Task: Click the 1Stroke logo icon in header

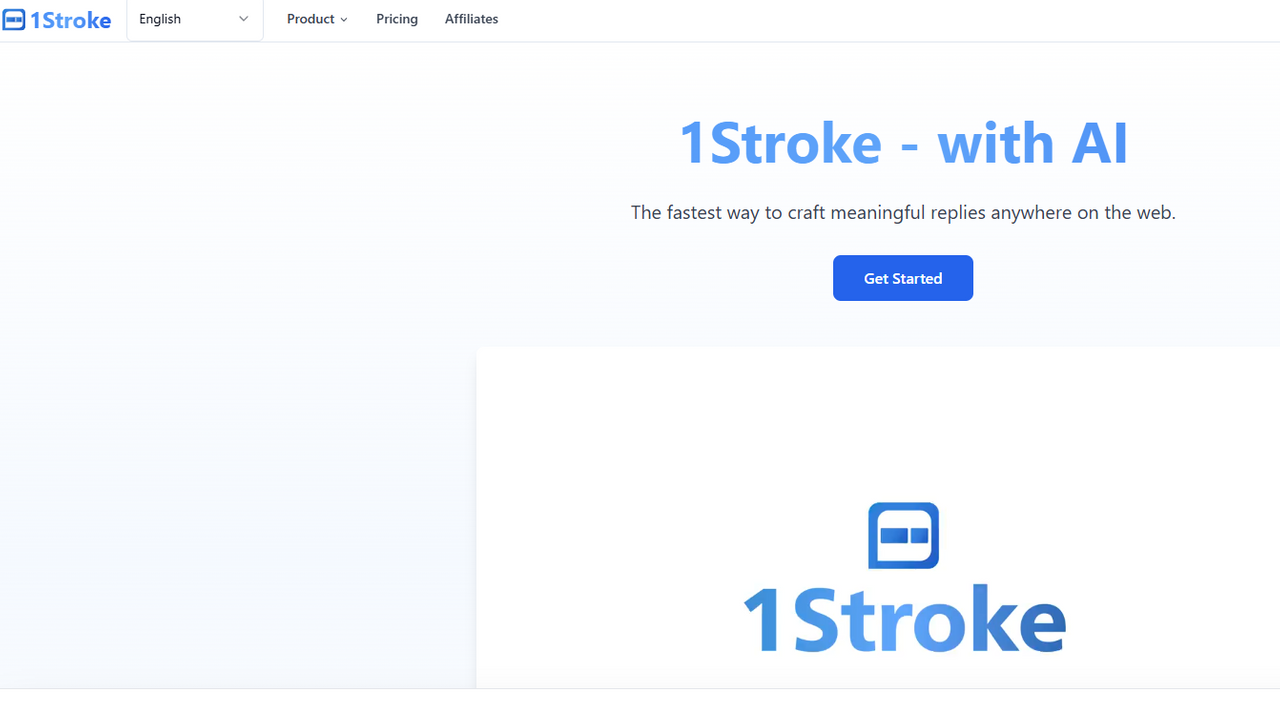Action: coord(14,19)
